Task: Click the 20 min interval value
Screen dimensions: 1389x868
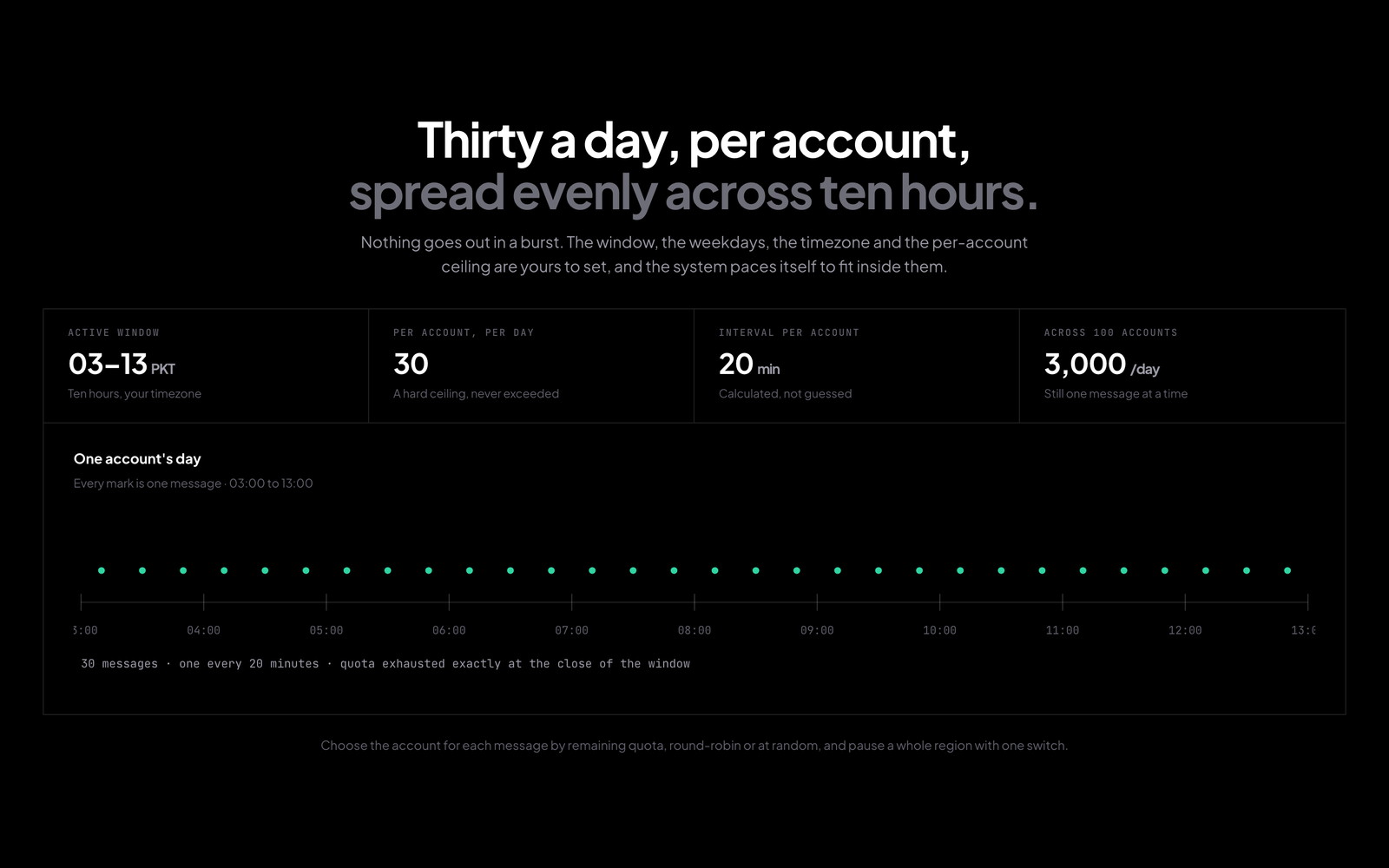Action: (x=749, y=365)
